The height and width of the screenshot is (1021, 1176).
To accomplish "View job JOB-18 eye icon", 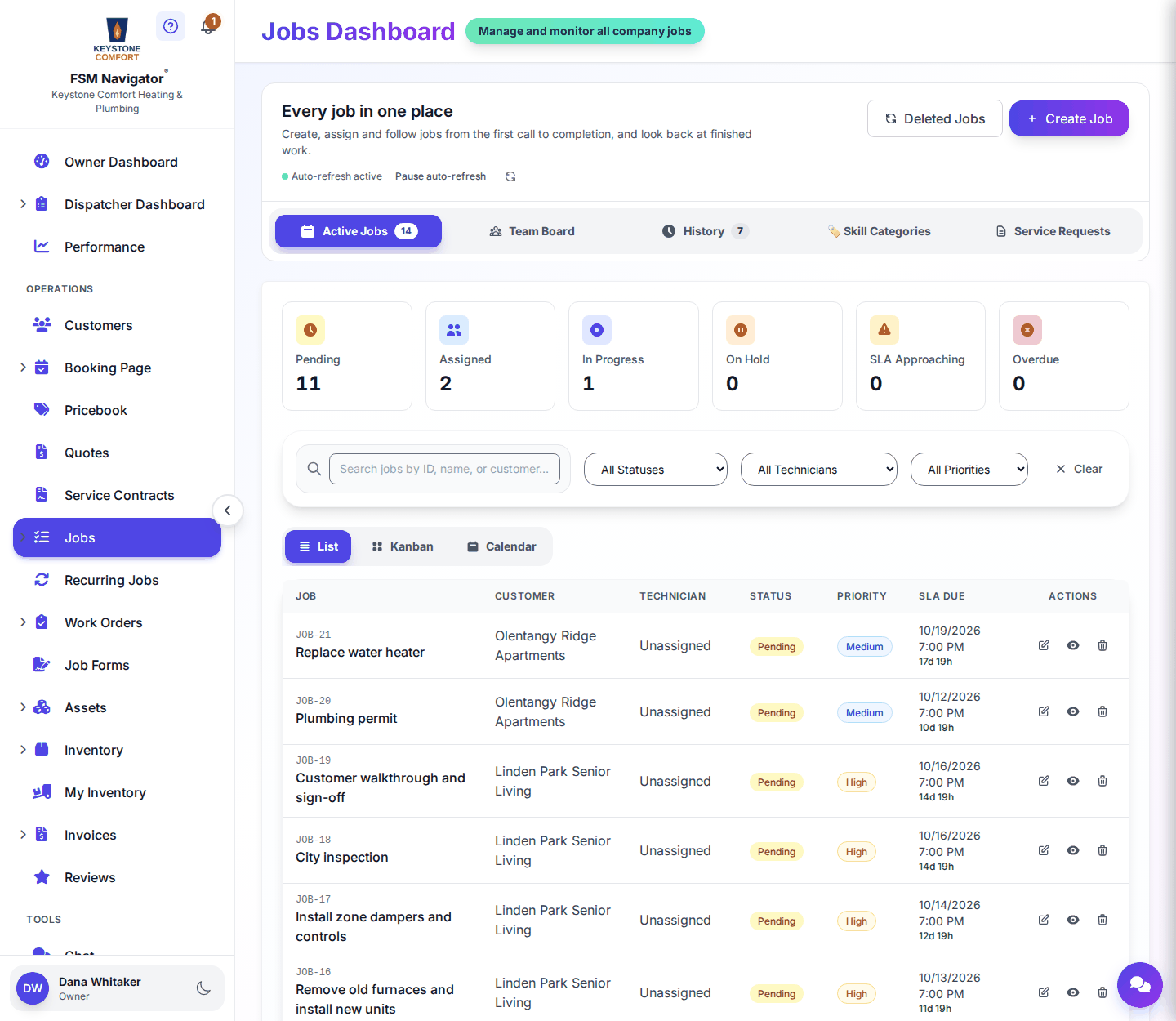I will (x=1073, y=850).
